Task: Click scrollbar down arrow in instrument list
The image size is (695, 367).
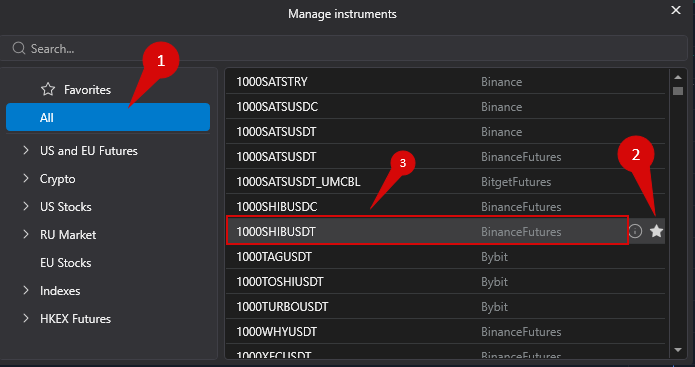Action: pos(678,350)
